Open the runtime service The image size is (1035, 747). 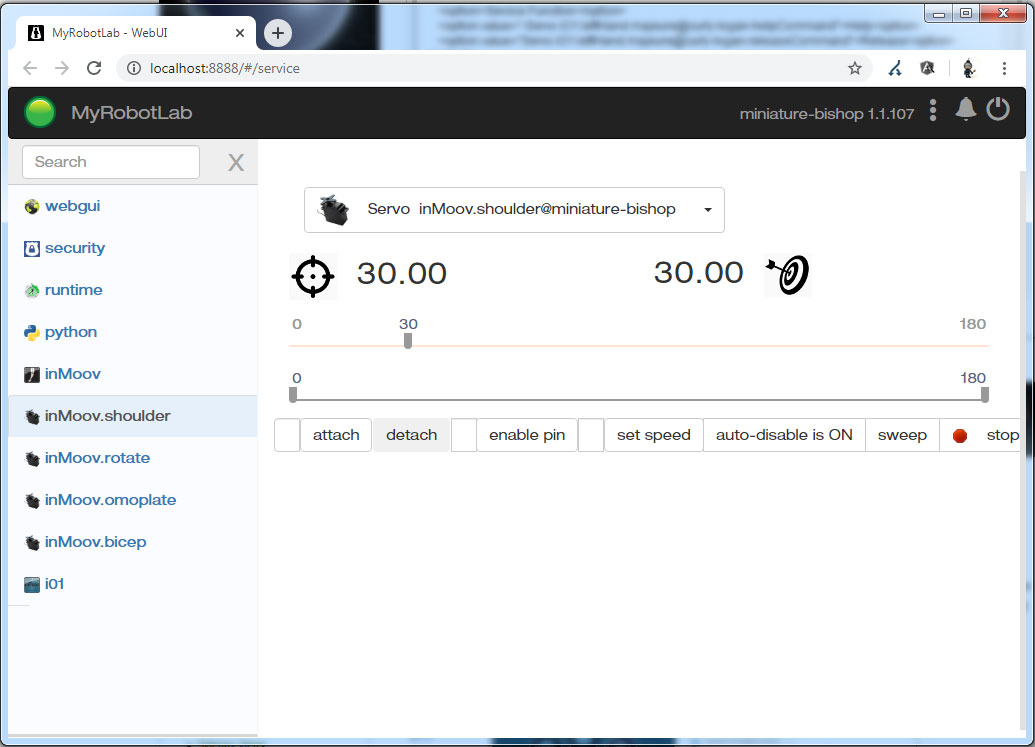coord(73,290)
